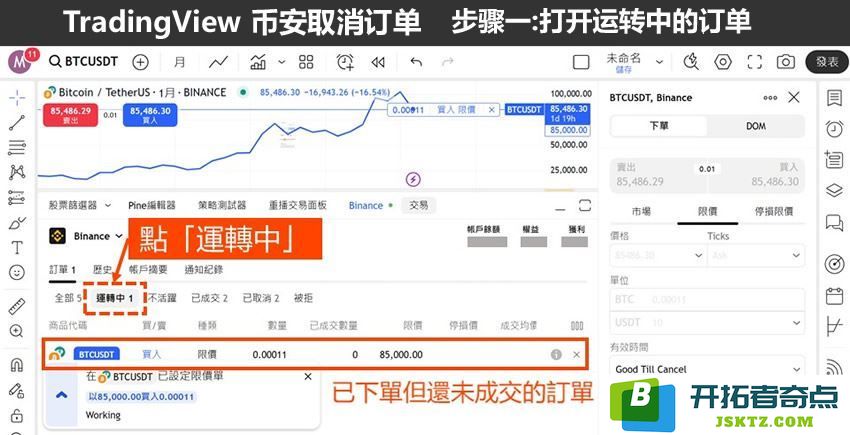
Task: Click the 發表 publish button
Action: pos(827,62)
